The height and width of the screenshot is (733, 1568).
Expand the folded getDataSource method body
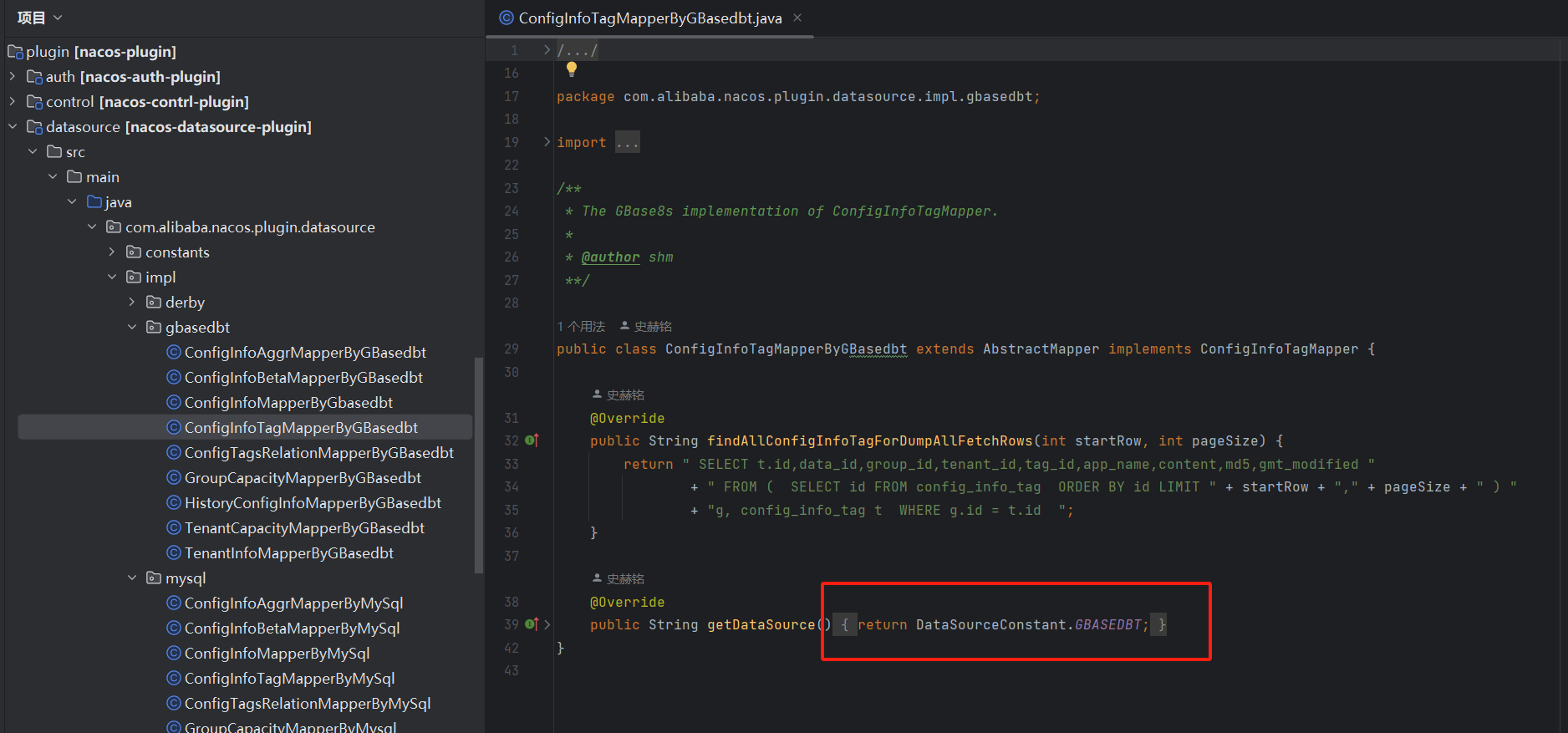pyautogui.click(x=547, y=624)
